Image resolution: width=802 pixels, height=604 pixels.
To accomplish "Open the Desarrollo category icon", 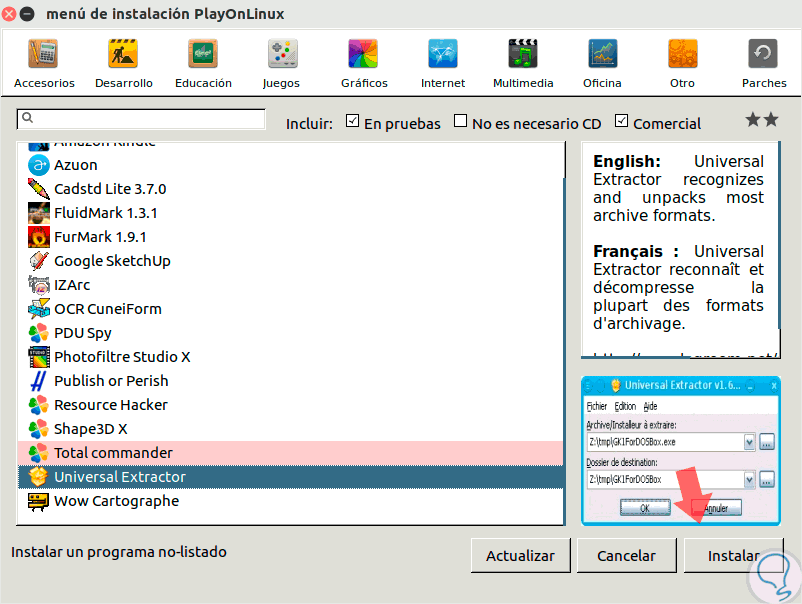I will point(123,54).
